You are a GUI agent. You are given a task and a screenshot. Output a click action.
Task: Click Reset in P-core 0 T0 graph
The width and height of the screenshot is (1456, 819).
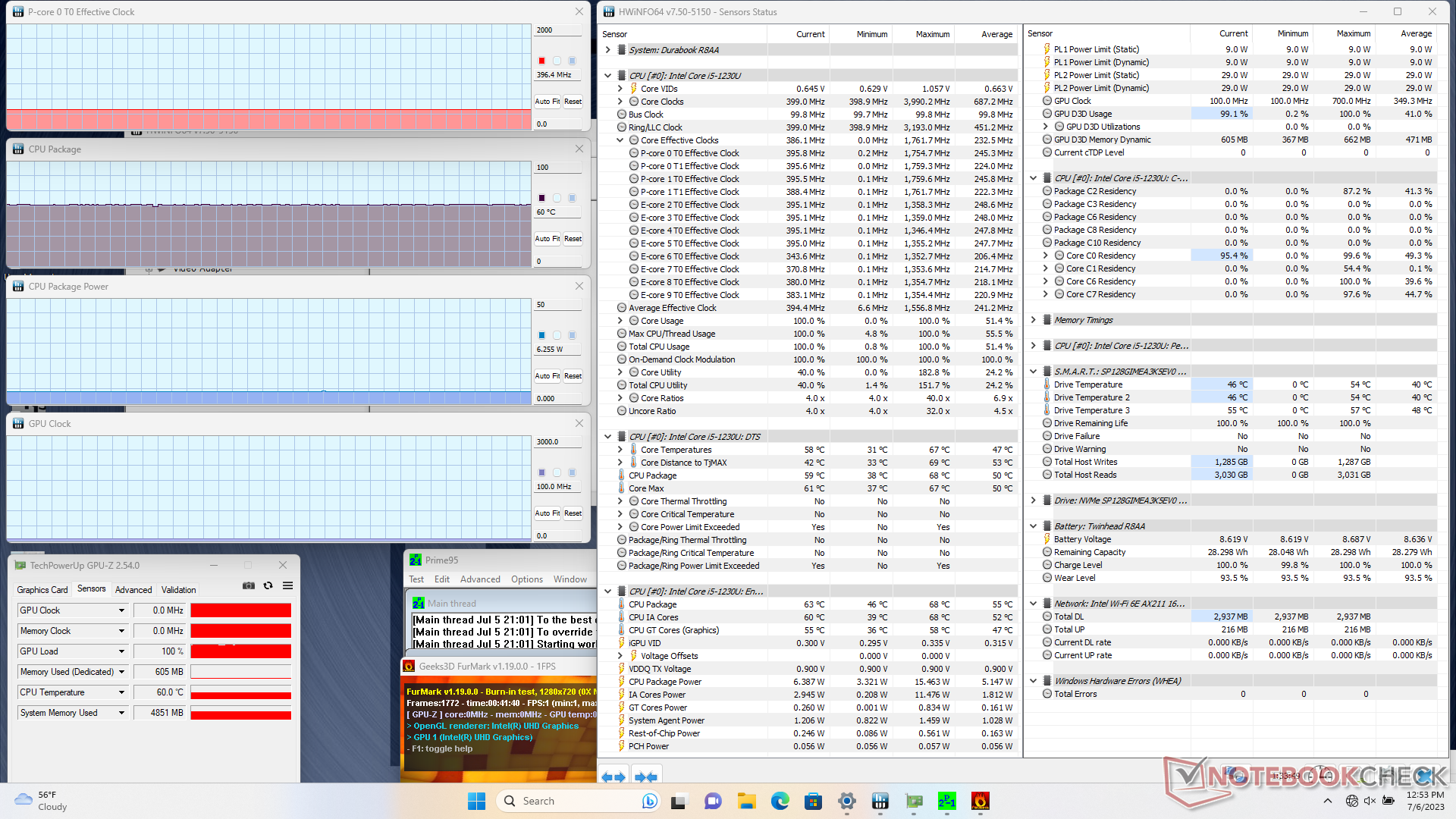point(573,102)
